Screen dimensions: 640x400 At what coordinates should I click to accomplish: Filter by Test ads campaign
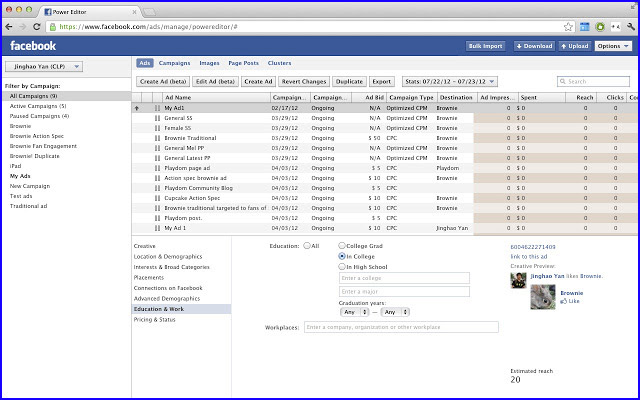click(x=21, y=196)
